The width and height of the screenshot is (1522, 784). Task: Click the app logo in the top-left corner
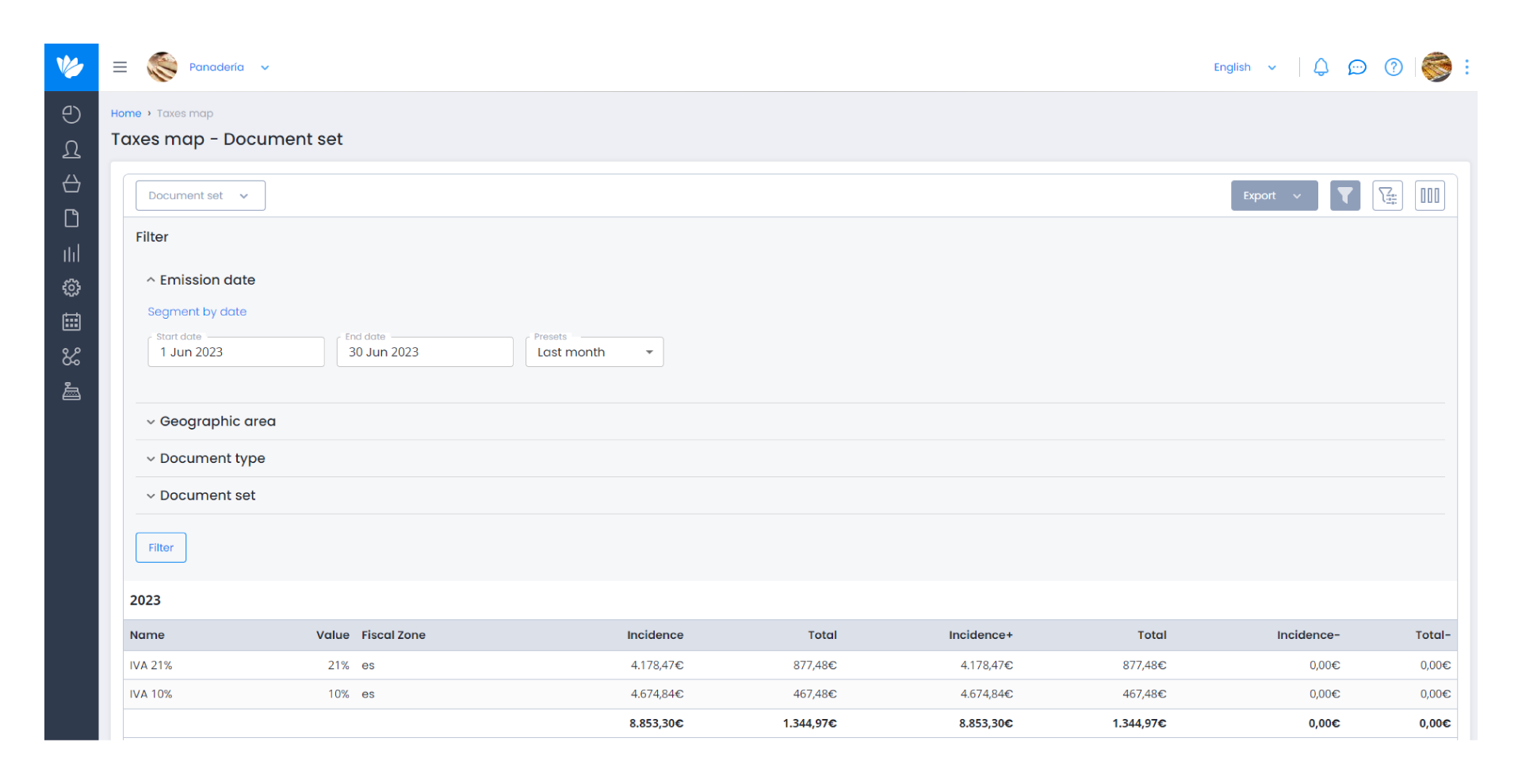pos(71,67)
